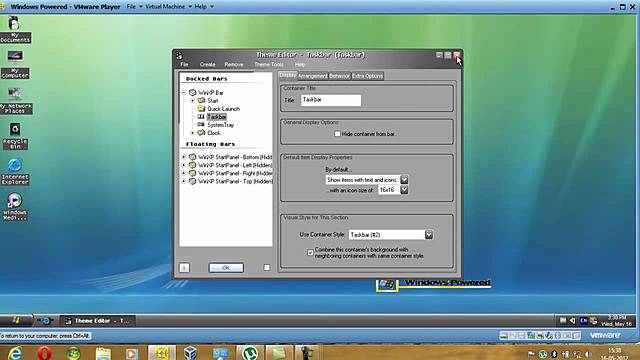
Task: Click guest Start button on taskbar
Action: pos(16,320)
